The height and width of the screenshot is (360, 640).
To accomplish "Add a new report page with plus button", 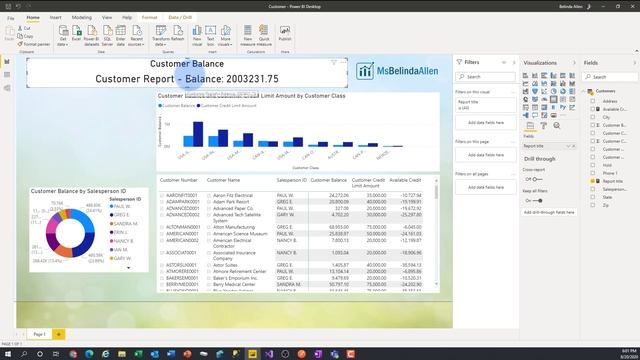I will tap(58, 334).
